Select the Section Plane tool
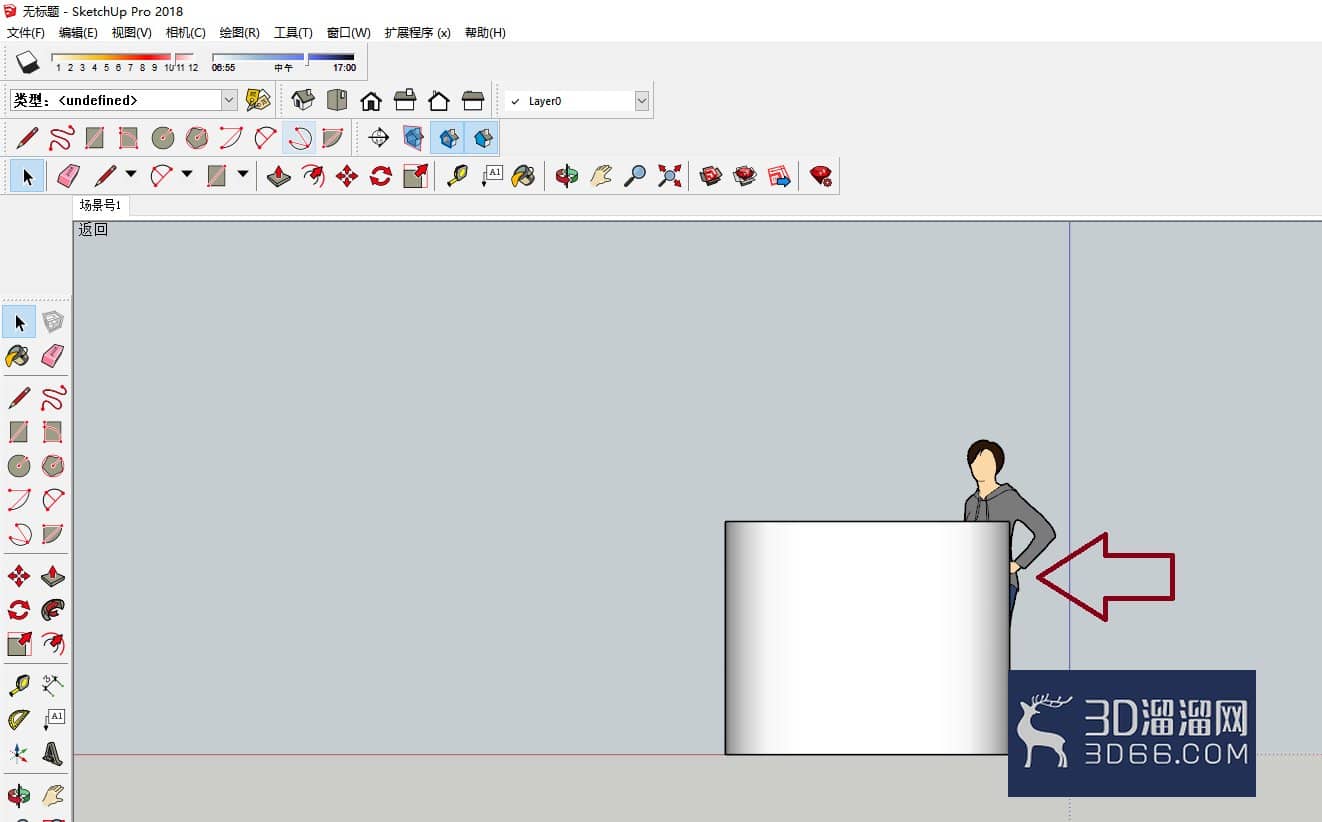 379,137
